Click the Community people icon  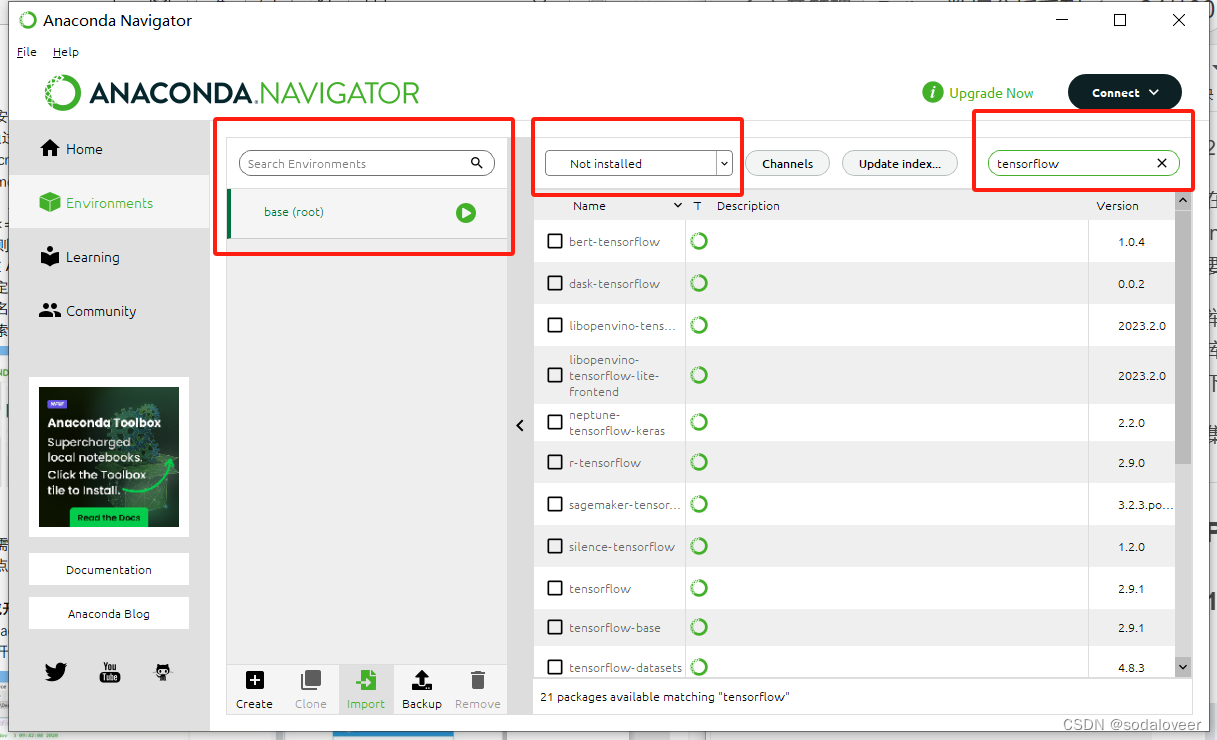tap(50, 310)
